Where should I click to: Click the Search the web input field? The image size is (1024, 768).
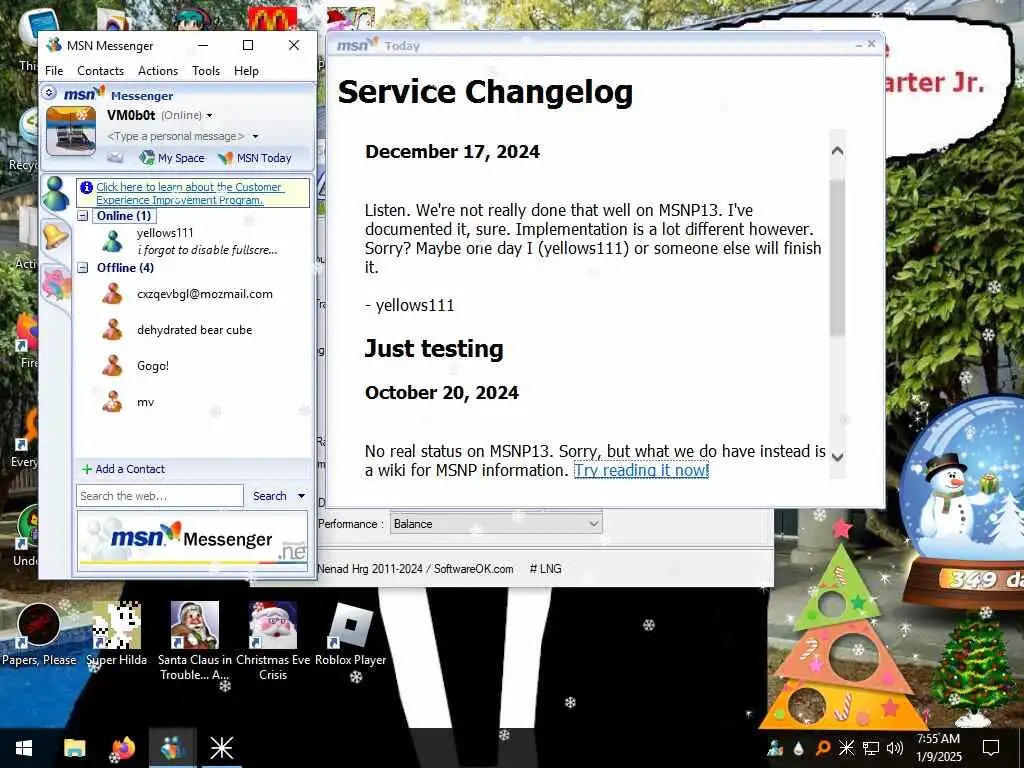tap(159, 496)
